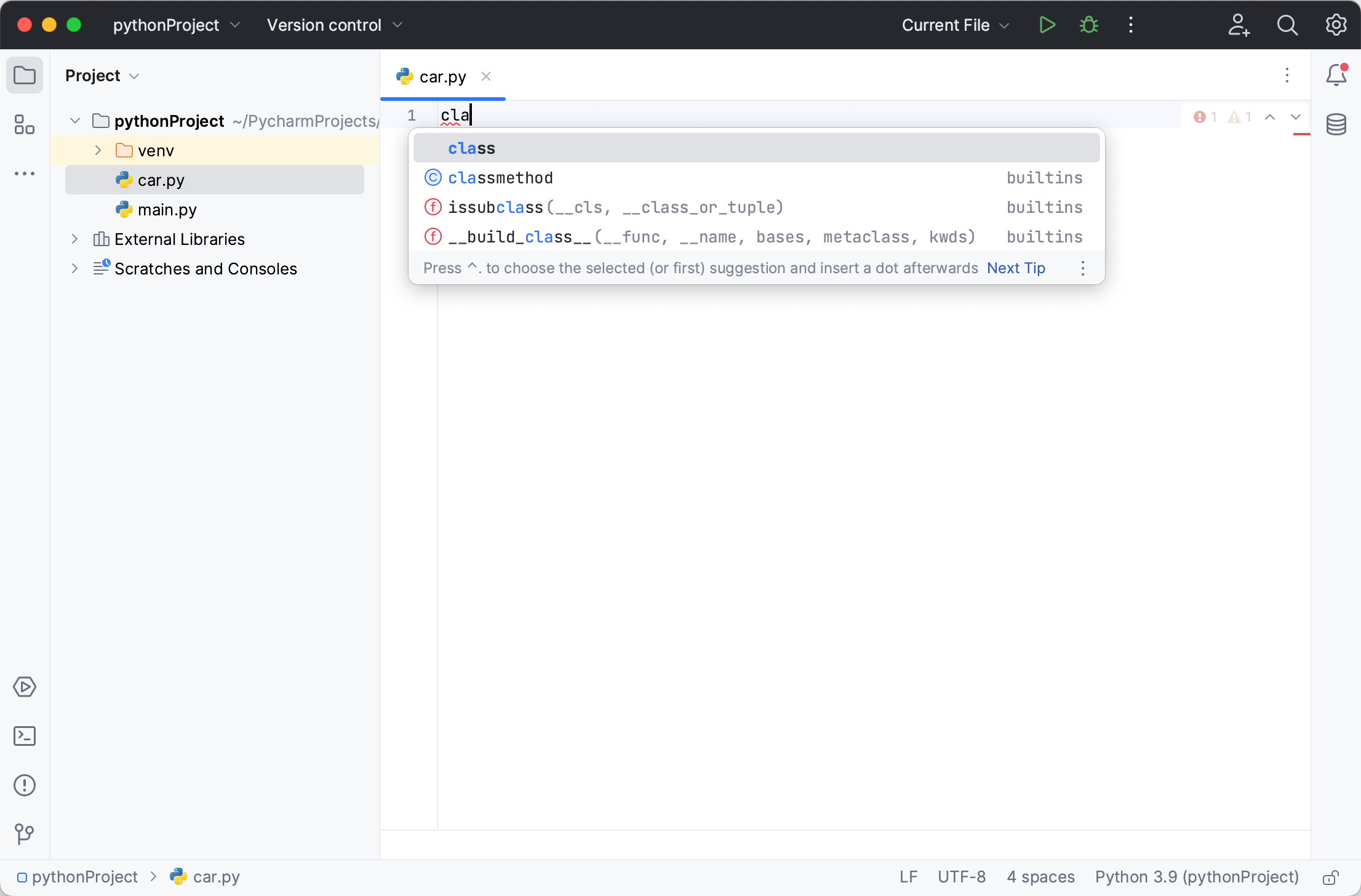Select the venv folder row
The height and width of the screenshot is (896, 1361).
tap(214, 150)
